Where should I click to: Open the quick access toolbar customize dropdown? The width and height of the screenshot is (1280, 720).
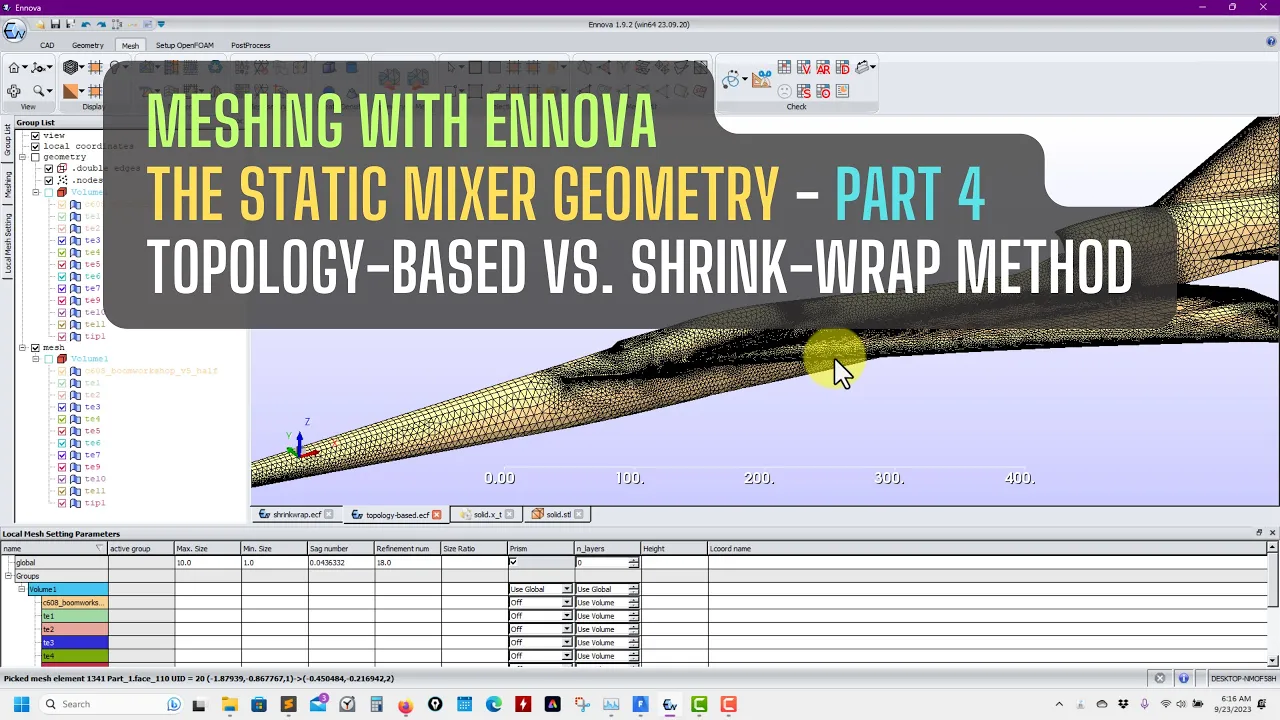162,24
